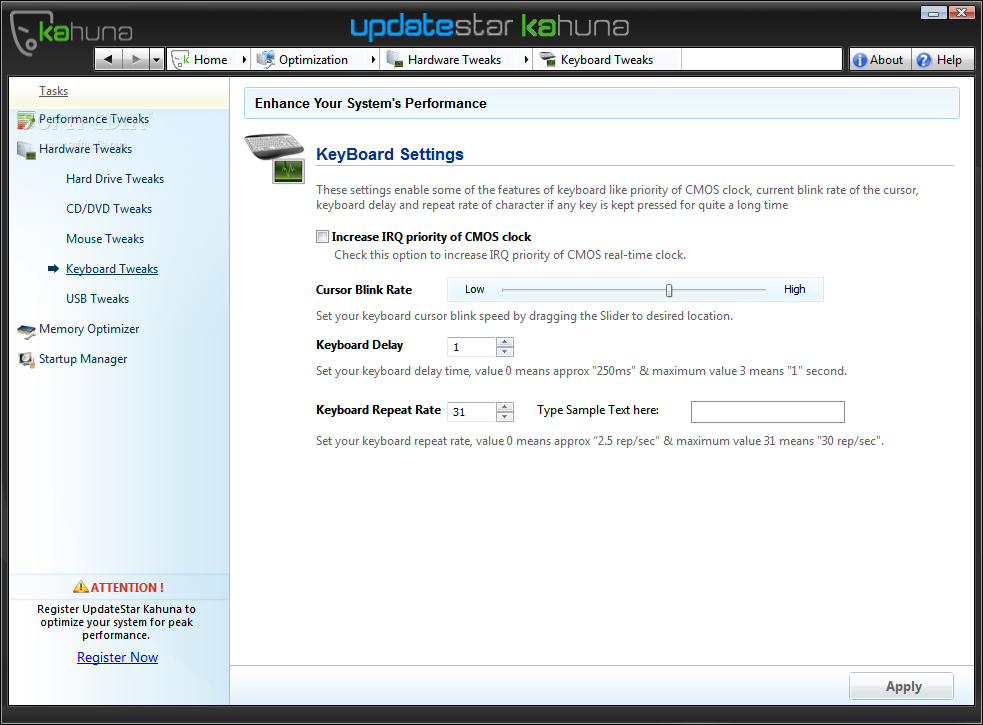The width and height of the screenshot is (983, 725).
Task: Click the Memory Optimizer sidebar icon
Action: point(26,331)
